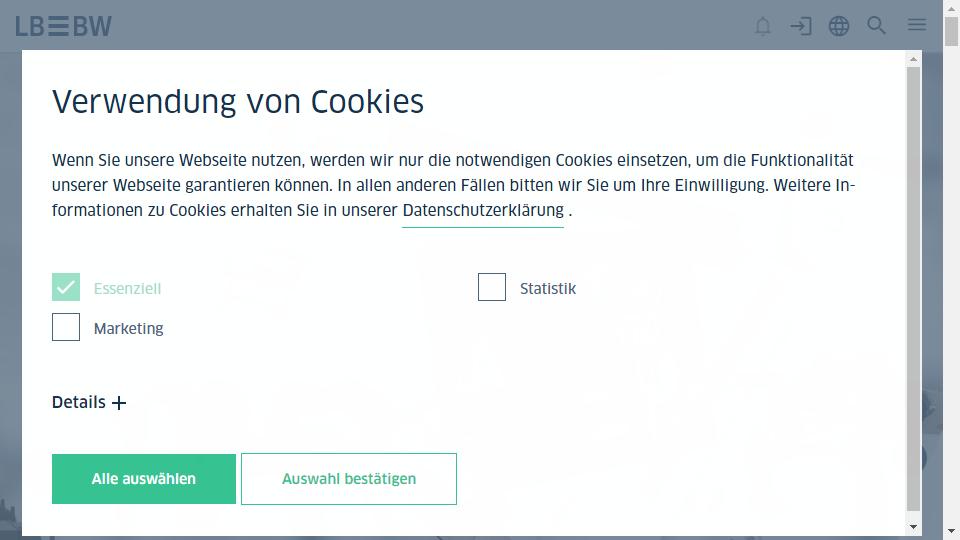Image resolution: width=960 pixels, height=540 pixels.
Task: Open the hamburger menu icon
Action: point(917,24)
